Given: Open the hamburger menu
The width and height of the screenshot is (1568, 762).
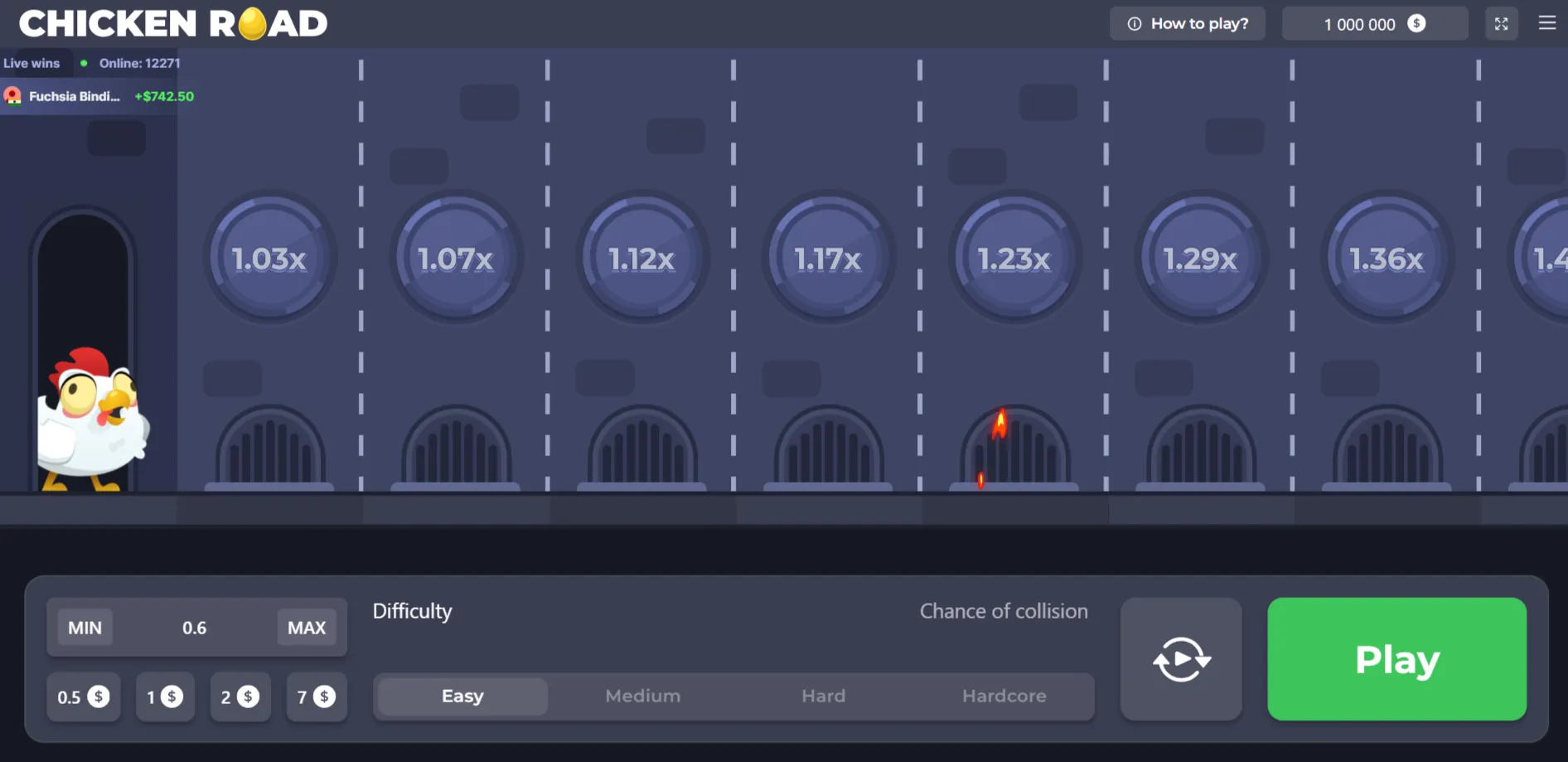Looking at the screenshot, I should [x=1546, y=23].
